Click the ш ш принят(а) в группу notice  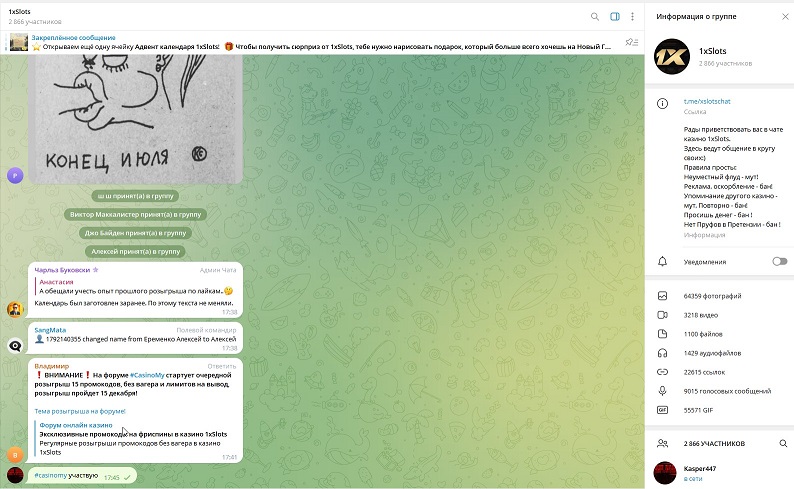click(135, 196)
